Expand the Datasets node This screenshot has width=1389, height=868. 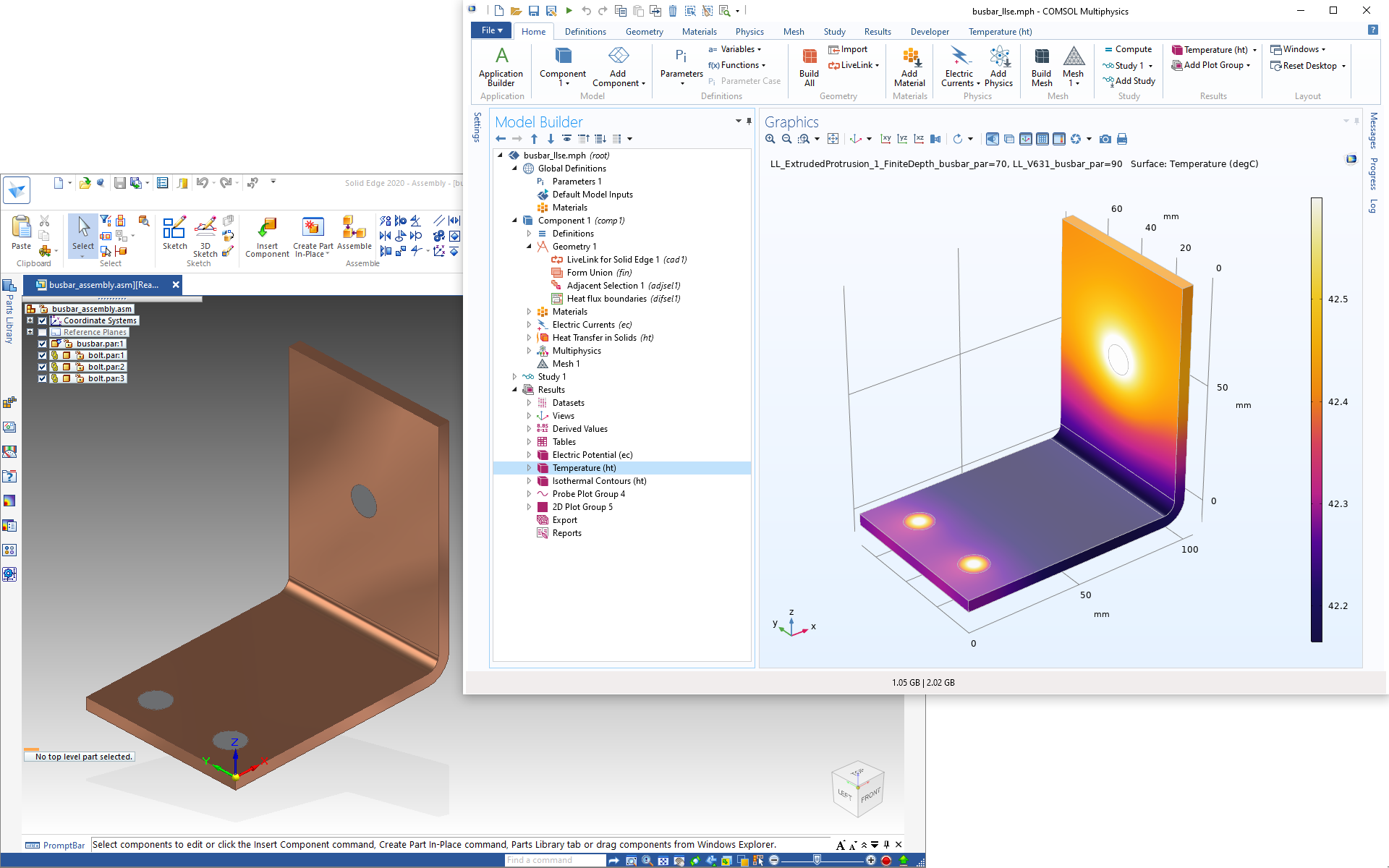click(x=529, y=403)
